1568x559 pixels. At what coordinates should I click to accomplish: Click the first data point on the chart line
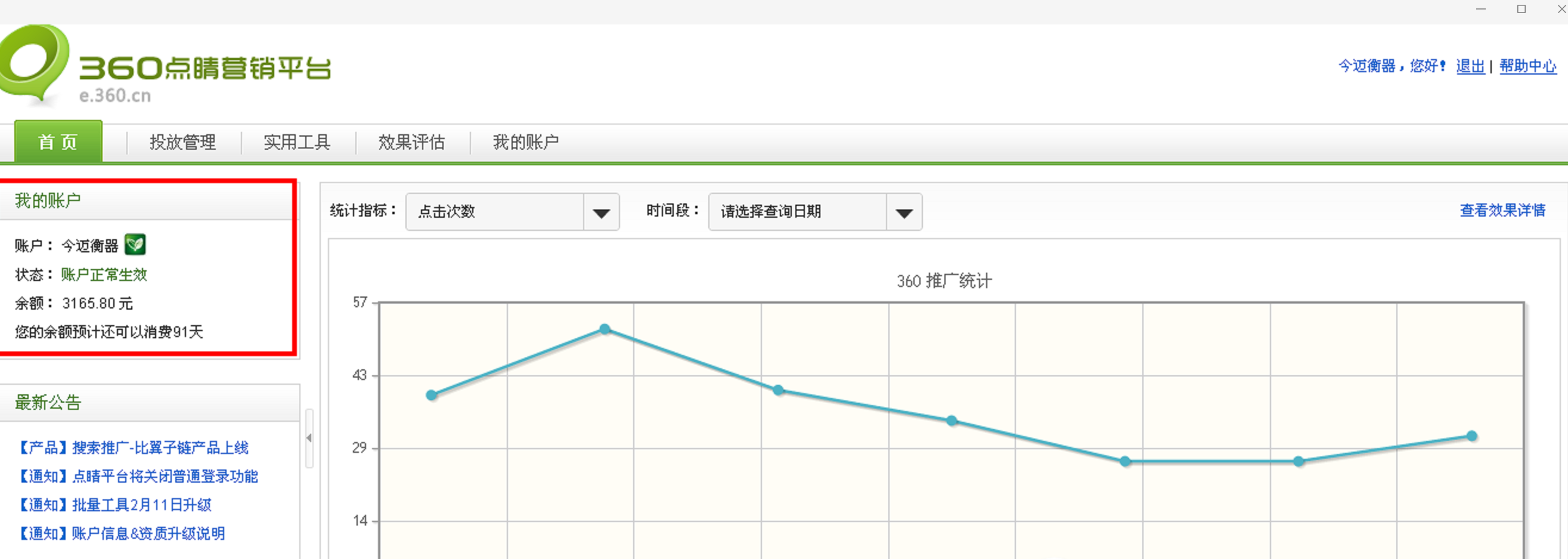click(x=432, y=395)
